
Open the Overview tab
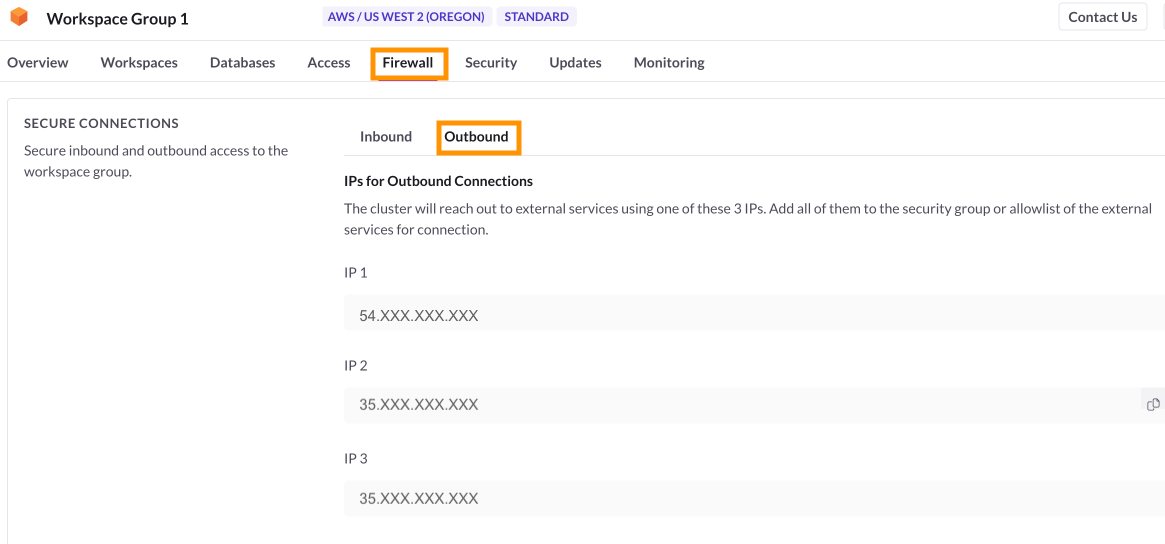click(x=38, y=62)
